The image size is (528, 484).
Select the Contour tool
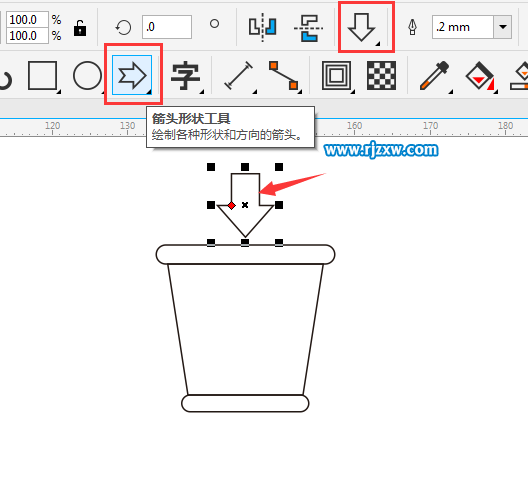pyautogui.click(x=336, y=75)
